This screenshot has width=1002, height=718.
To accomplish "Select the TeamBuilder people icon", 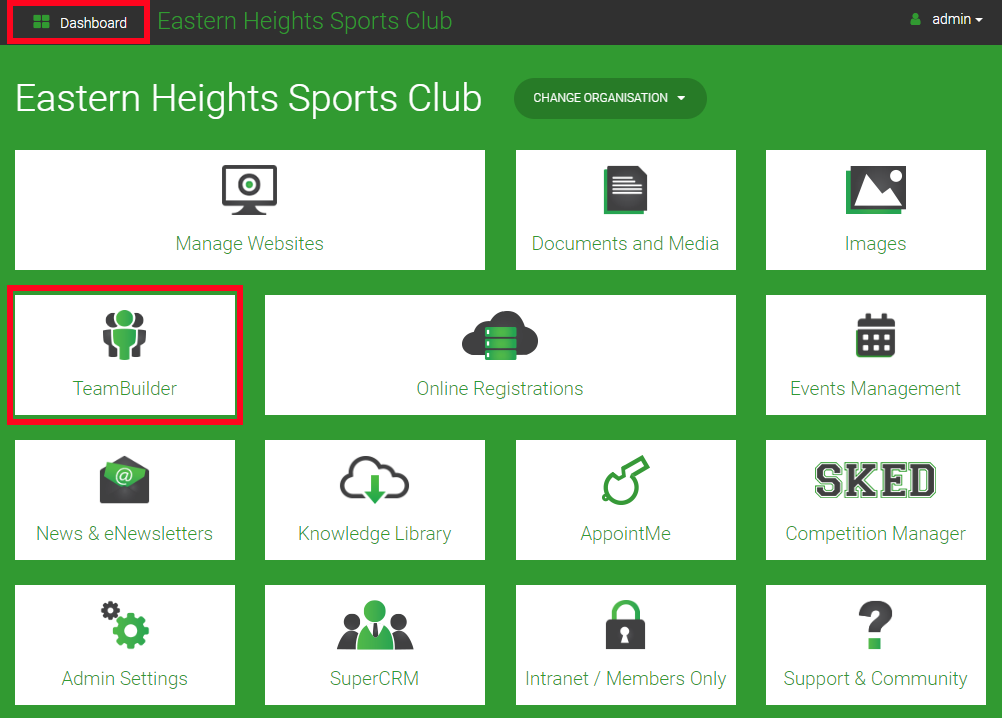I will [124, 335].
